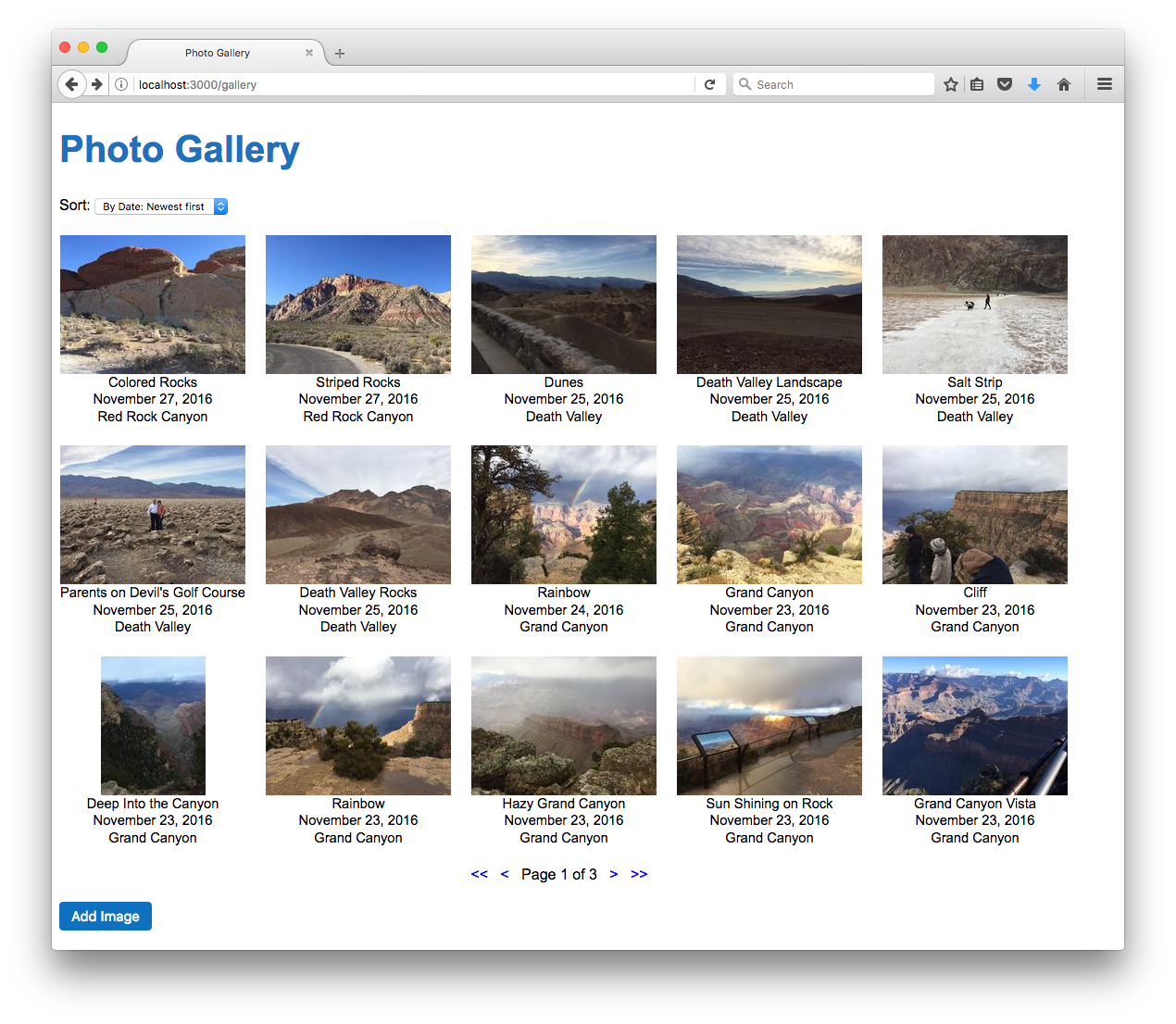Open the hamburger menu
The height and width of the screenshot is (1024, 1176).
tap(1105, 84)
